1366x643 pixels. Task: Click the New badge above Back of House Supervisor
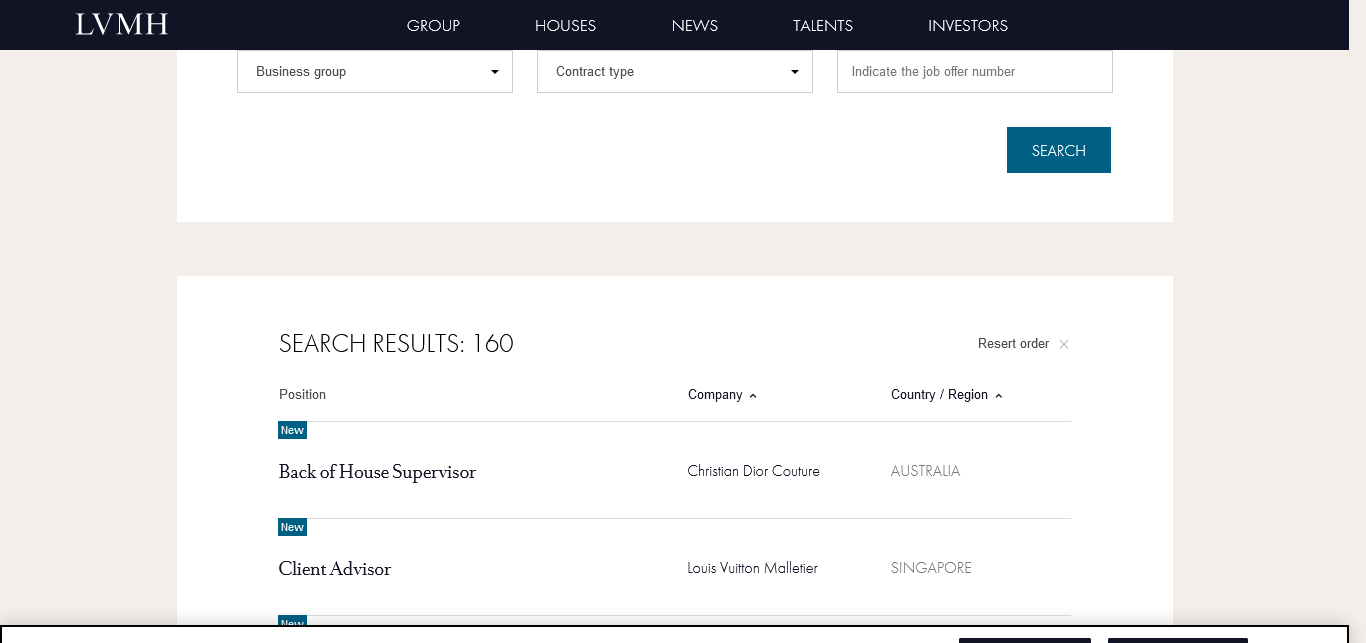tap(292, 430)
